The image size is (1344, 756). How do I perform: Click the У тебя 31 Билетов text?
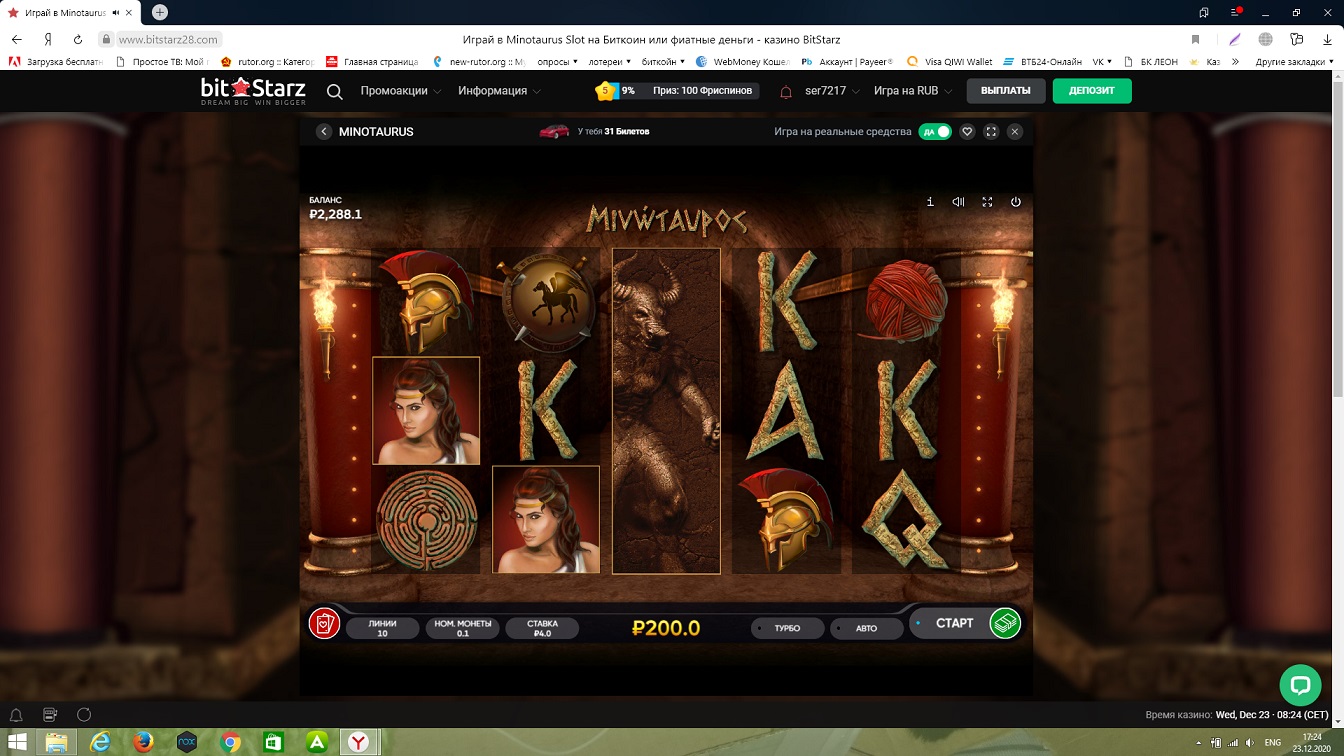[614, 131]
